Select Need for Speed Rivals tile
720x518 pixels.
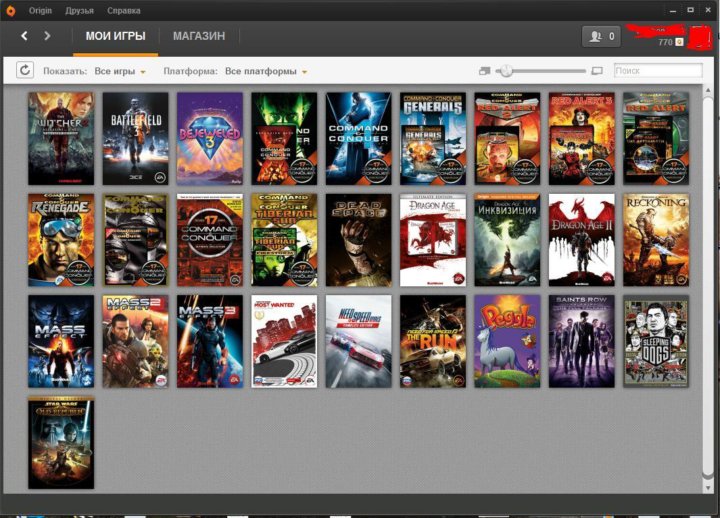click(x=359, y=342)
